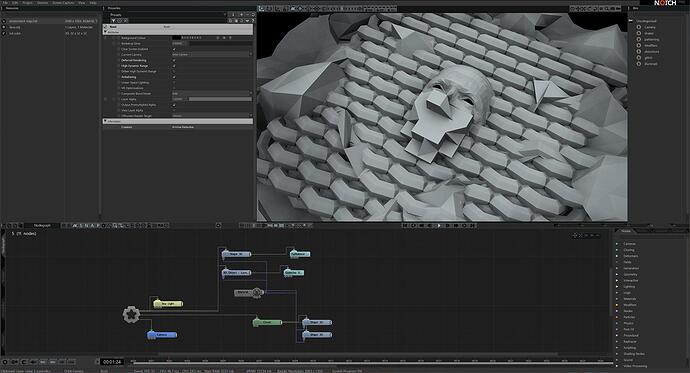Click the third resource icon in Resources list
Viewport: 690px width, 373px height.
click(4, 33)
